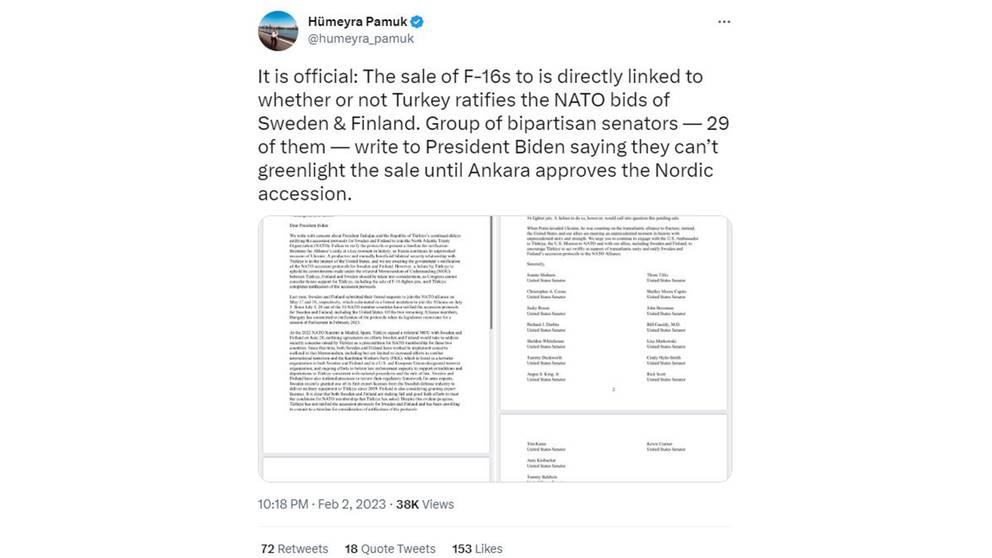Click the Feb 2, 2023 date
This screenshot has height=558, width=992.
click(350, 504)
